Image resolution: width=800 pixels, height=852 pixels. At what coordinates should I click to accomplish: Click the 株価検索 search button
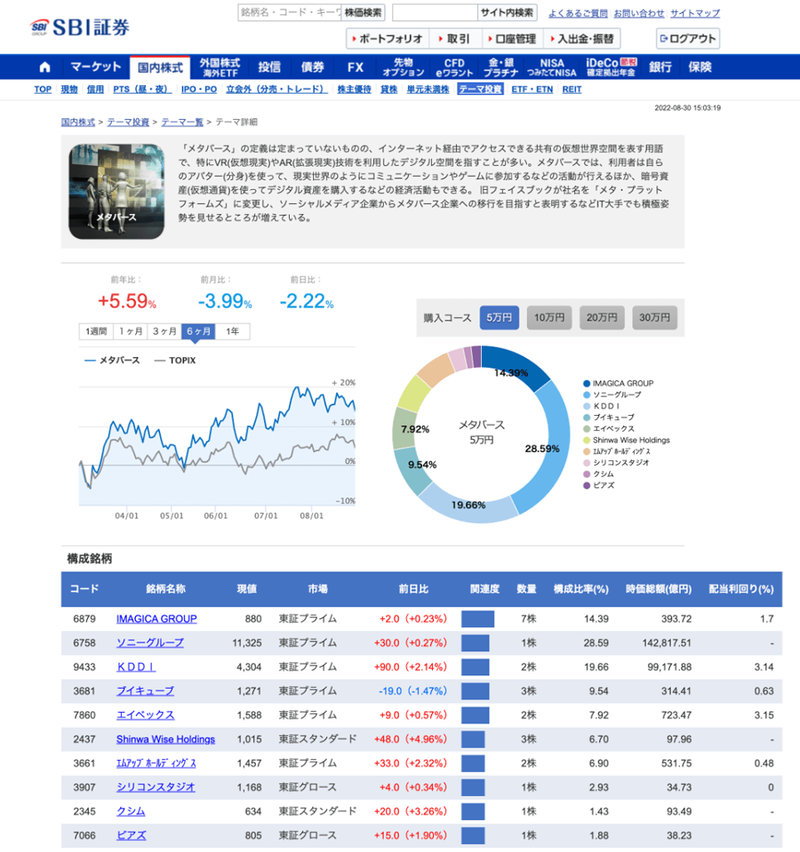pyautogui.click(x=363, y=12)
